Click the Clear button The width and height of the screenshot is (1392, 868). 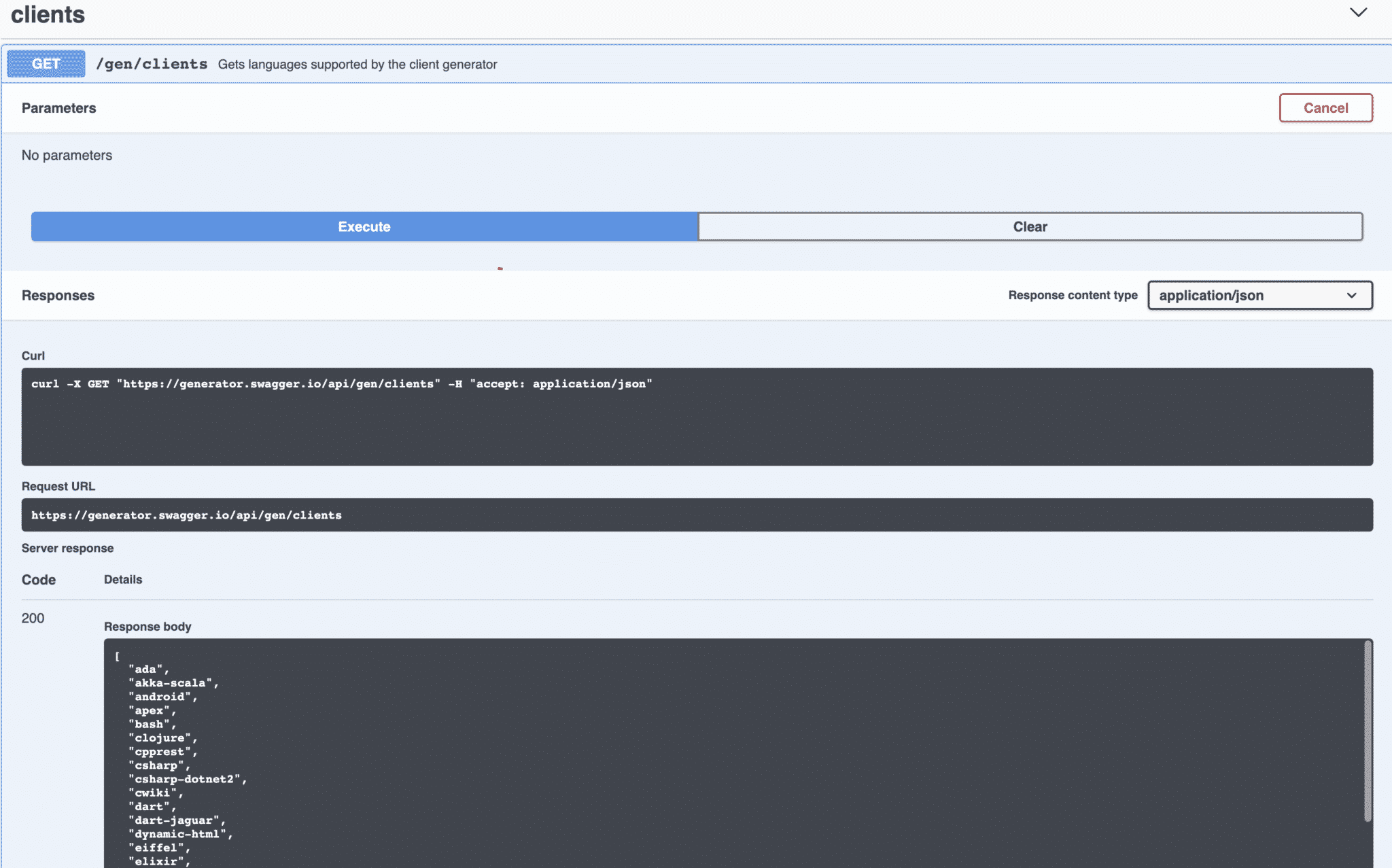[x=1030, y=226]
